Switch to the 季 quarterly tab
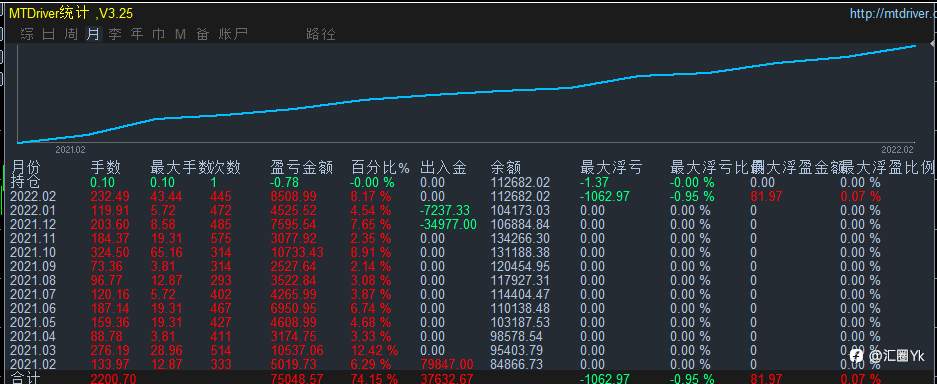937x384 pixels. (x=115, y=34)
